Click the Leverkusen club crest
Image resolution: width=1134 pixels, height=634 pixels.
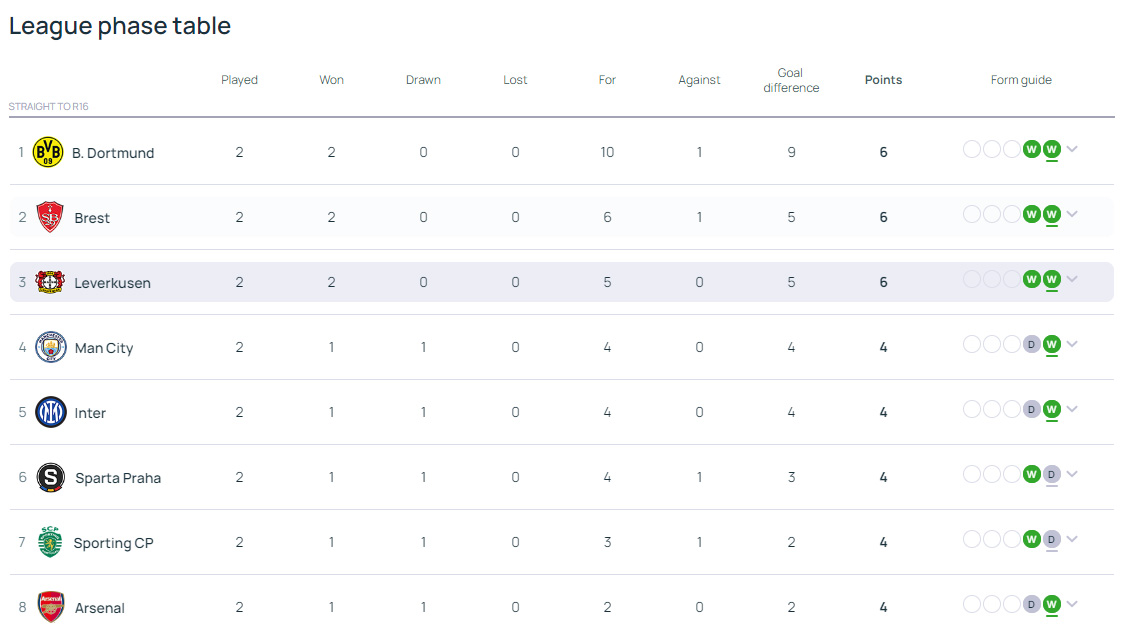[50, 283]
